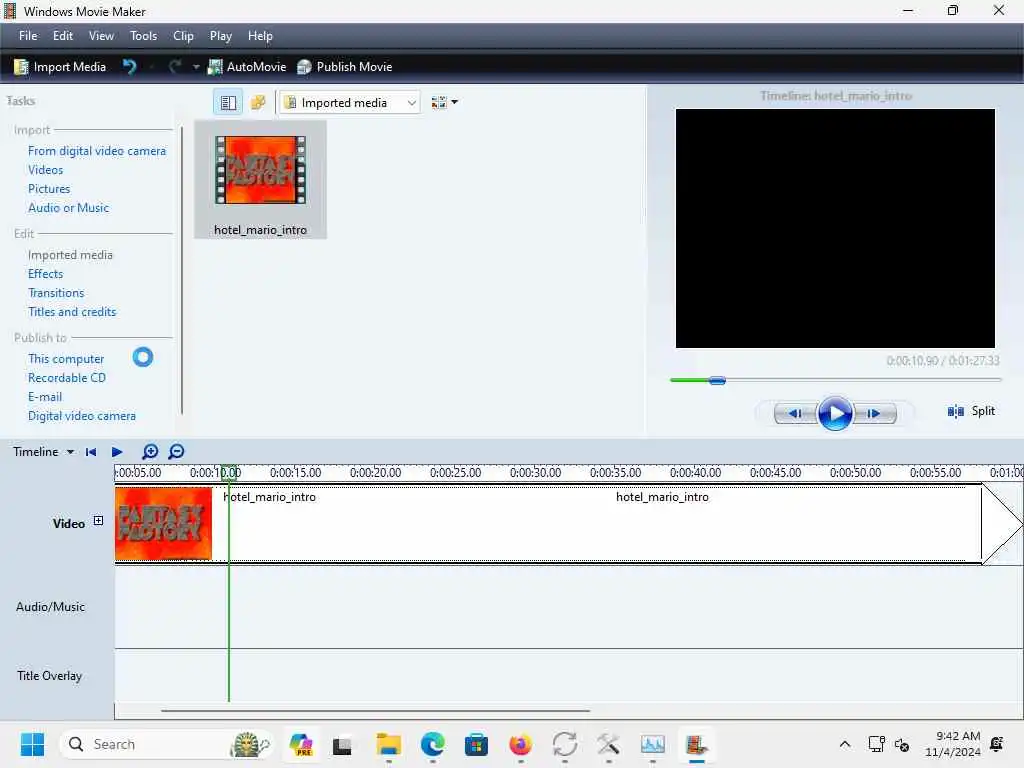
Task: Click the preview seek bar handle
Action: pos(717,380)
